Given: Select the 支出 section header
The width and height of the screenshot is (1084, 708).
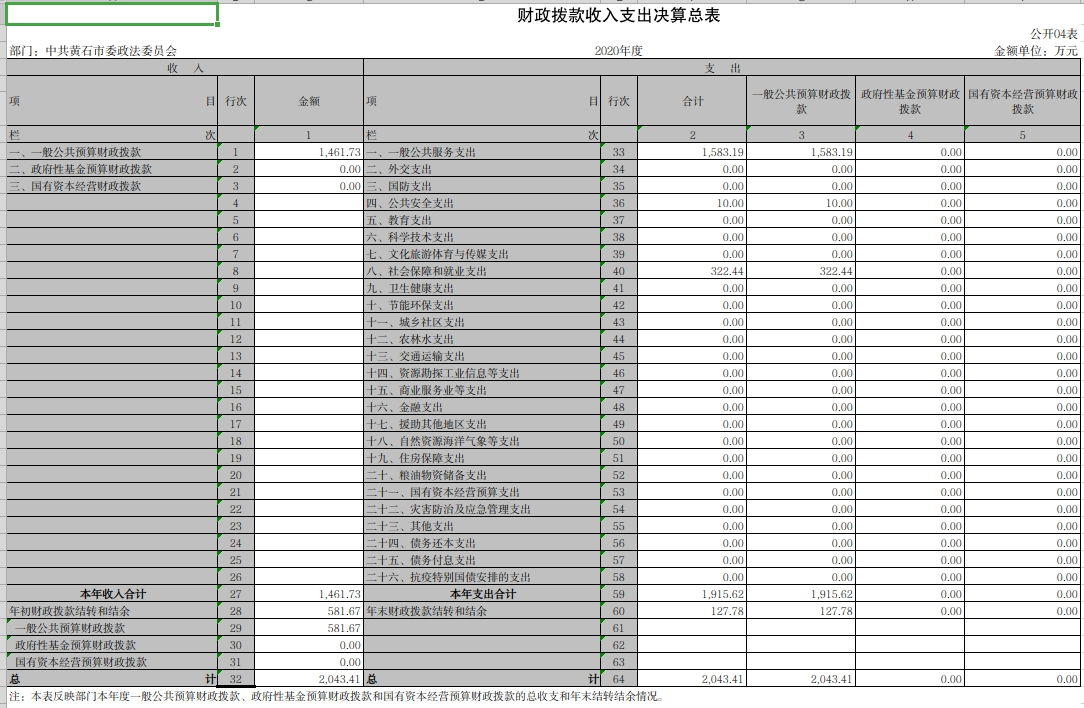Looking at the screenshot, I should coord(722,68).
